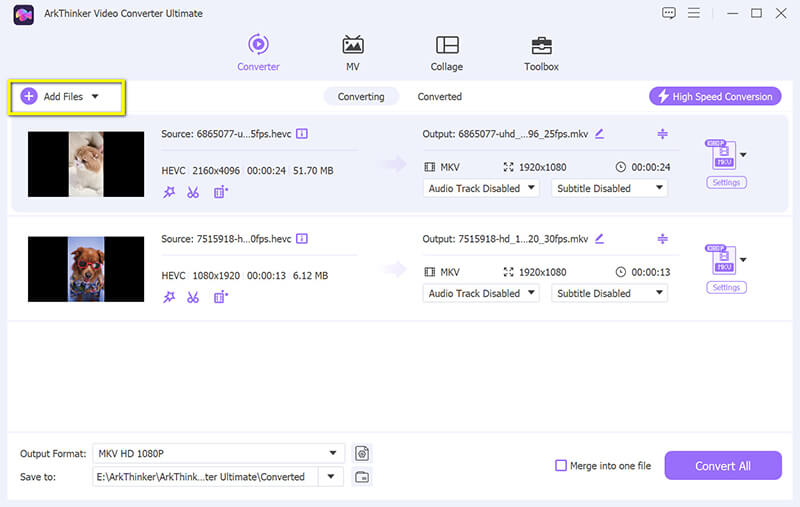Open MKV format icon for 7515918 video
This screenshot has width=800, height=507.
pyautogui.click(x=720, y=259)
